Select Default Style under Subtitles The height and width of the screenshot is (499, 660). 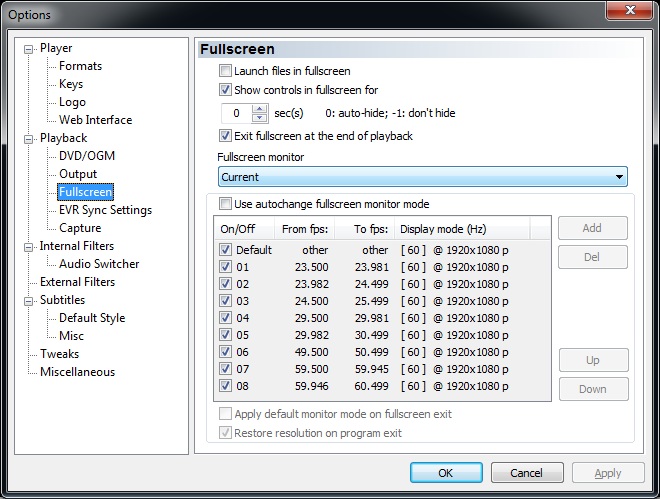(x=92, y=318)
